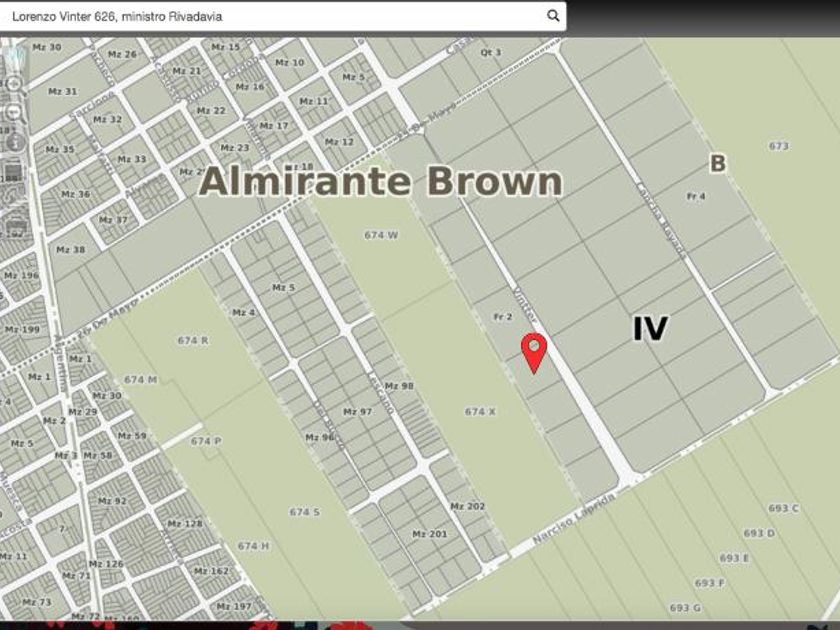The height and width of the screenshot is (630, 840).
Task: Click block Mz 26
Action: click(x=122, y=54)
